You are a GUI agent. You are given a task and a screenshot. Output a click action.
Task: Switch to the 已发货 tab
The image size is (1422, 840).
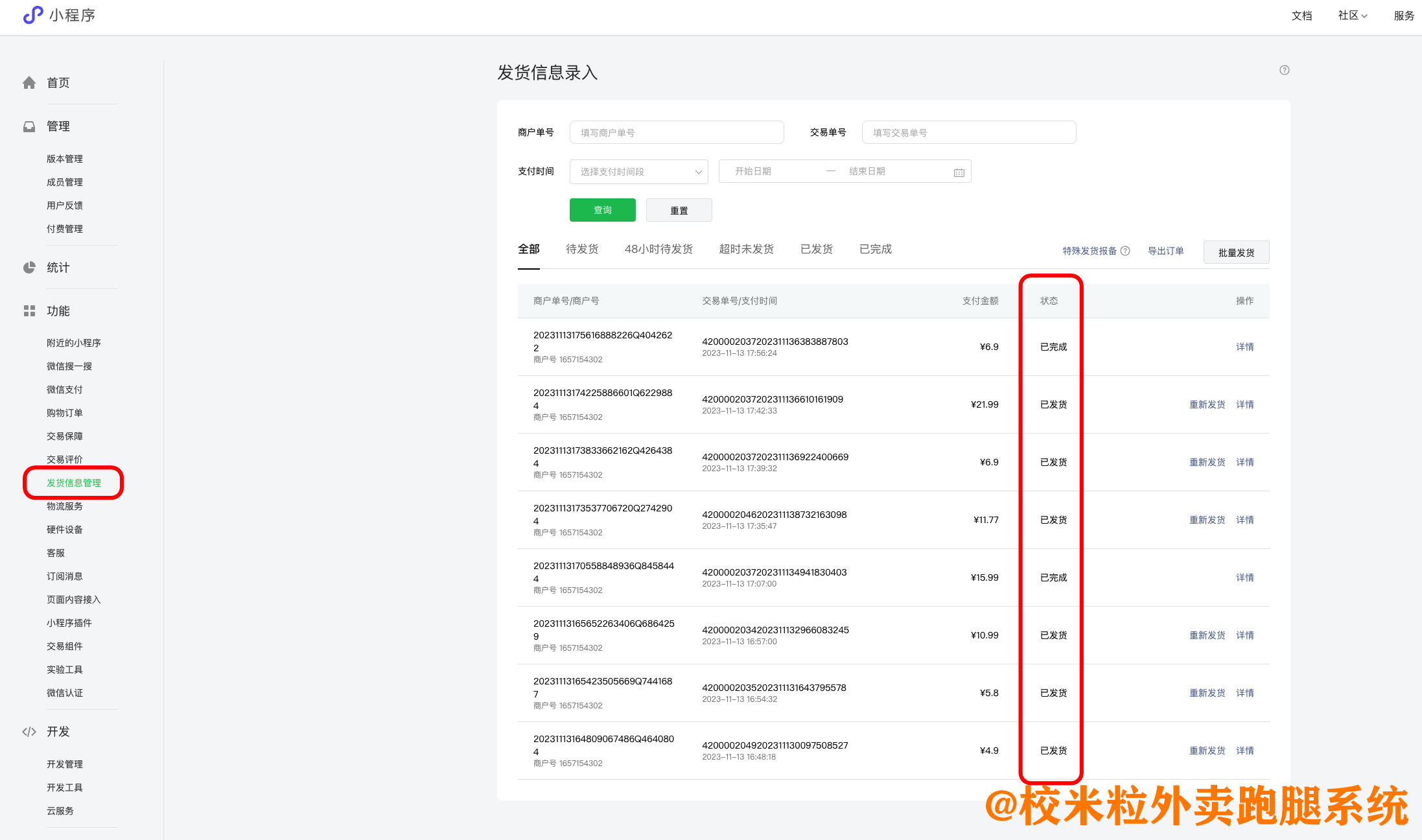[x=816, y=249]
